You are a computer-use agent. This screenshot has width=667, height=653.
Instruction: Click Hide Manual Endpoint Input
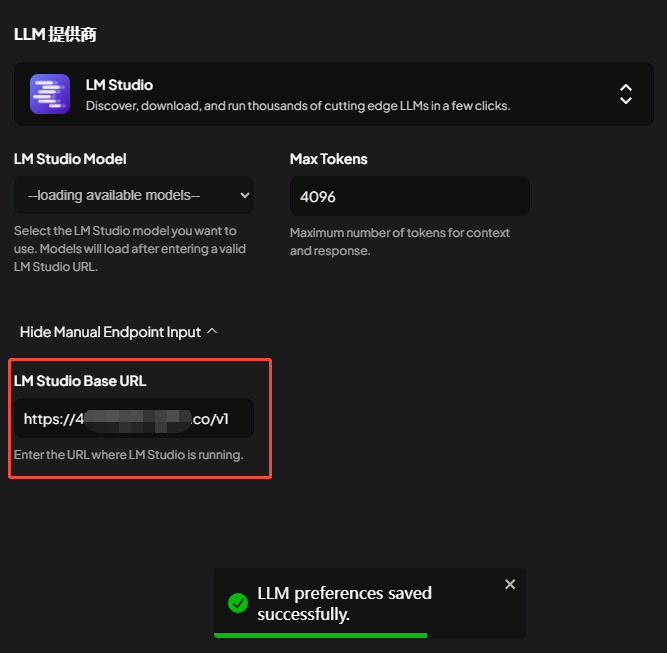point(110,332)
